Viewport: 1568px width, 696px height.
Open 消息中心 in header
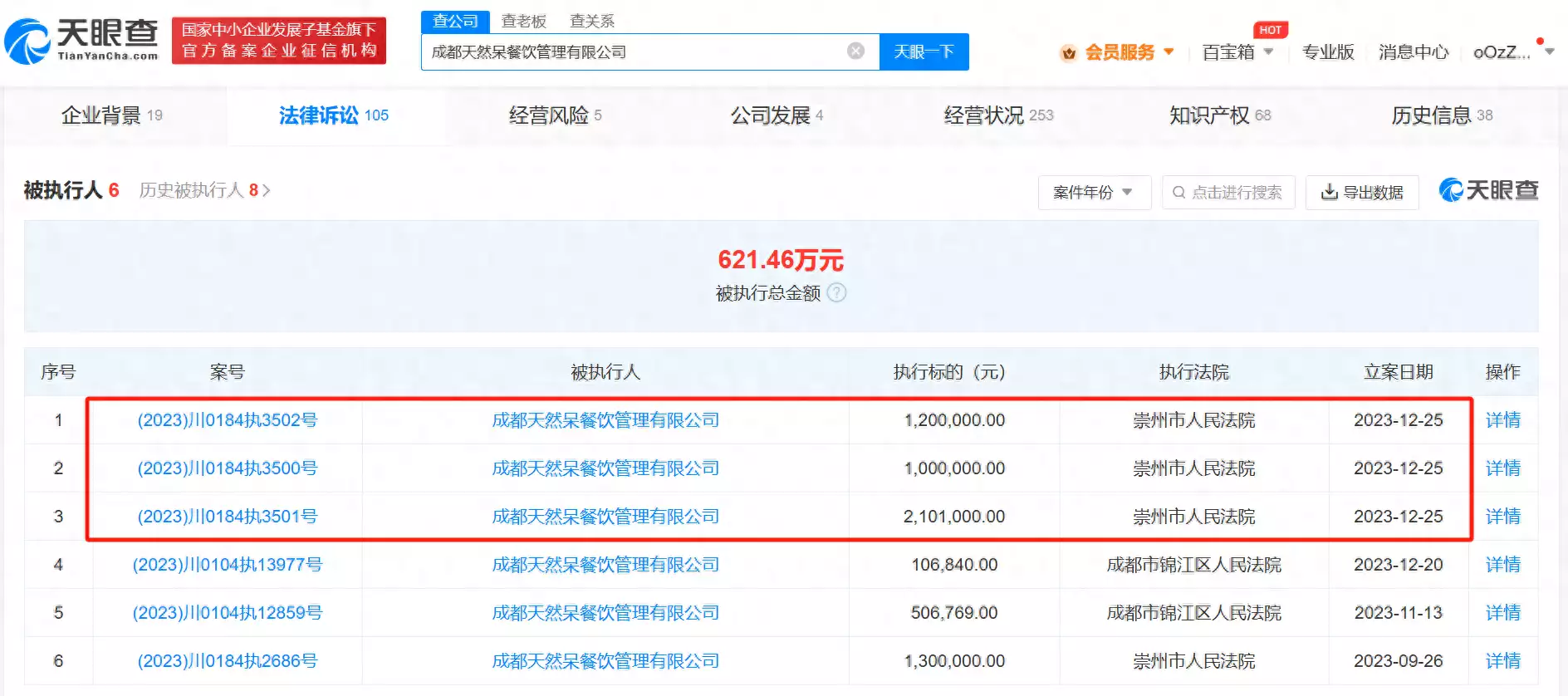[x=1414, y=52]
